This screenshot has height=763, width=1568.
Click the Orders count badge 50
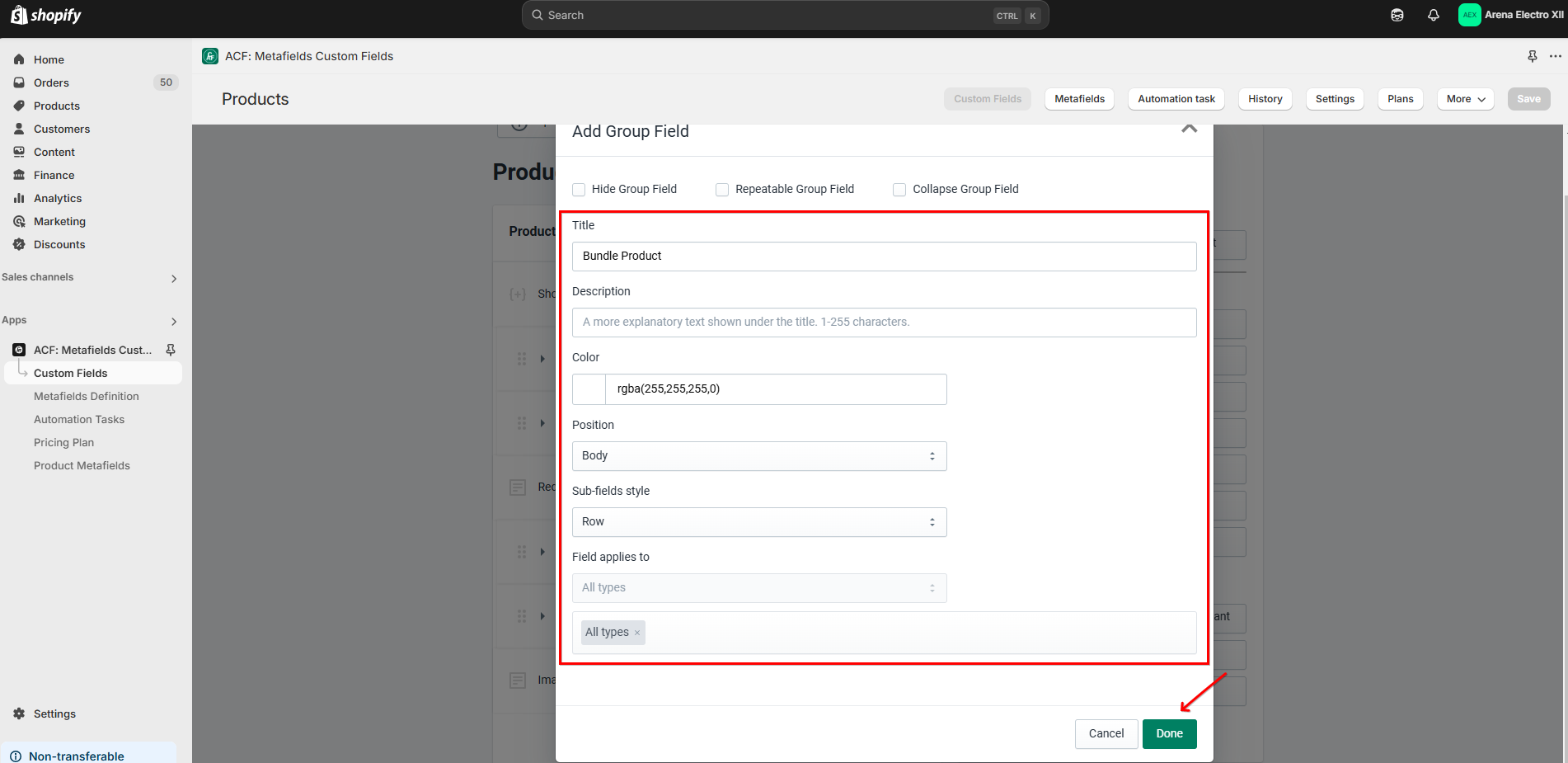[166, 82]
